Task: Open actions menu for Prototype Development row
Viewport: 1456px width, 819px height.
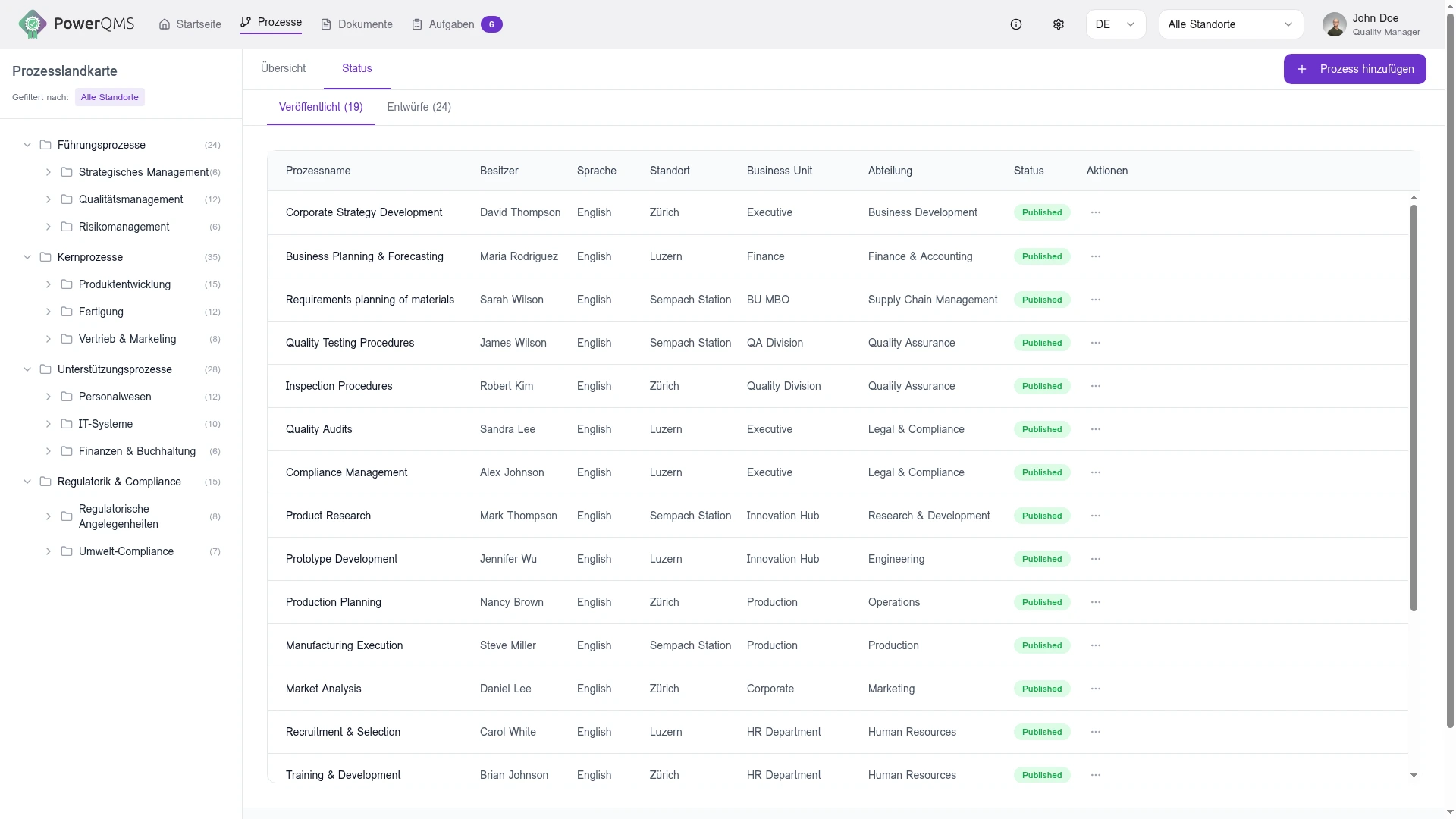Action: pos(1096,559)
